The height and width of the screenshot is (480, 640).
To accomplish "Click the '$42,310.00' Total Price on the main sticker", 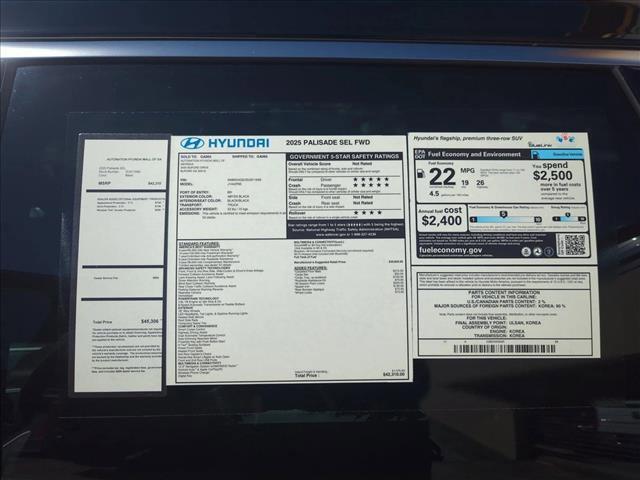I will (x=394, y=374).
